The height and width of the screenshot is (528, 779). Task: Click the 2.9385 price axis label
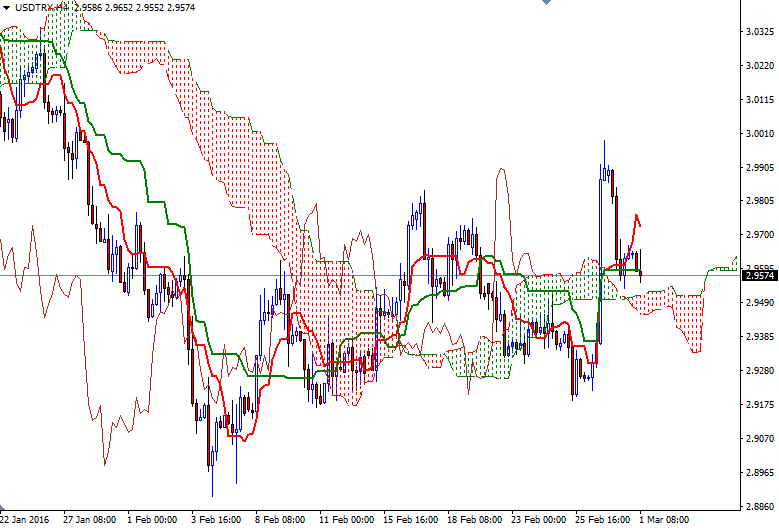[x=760, y=336]
